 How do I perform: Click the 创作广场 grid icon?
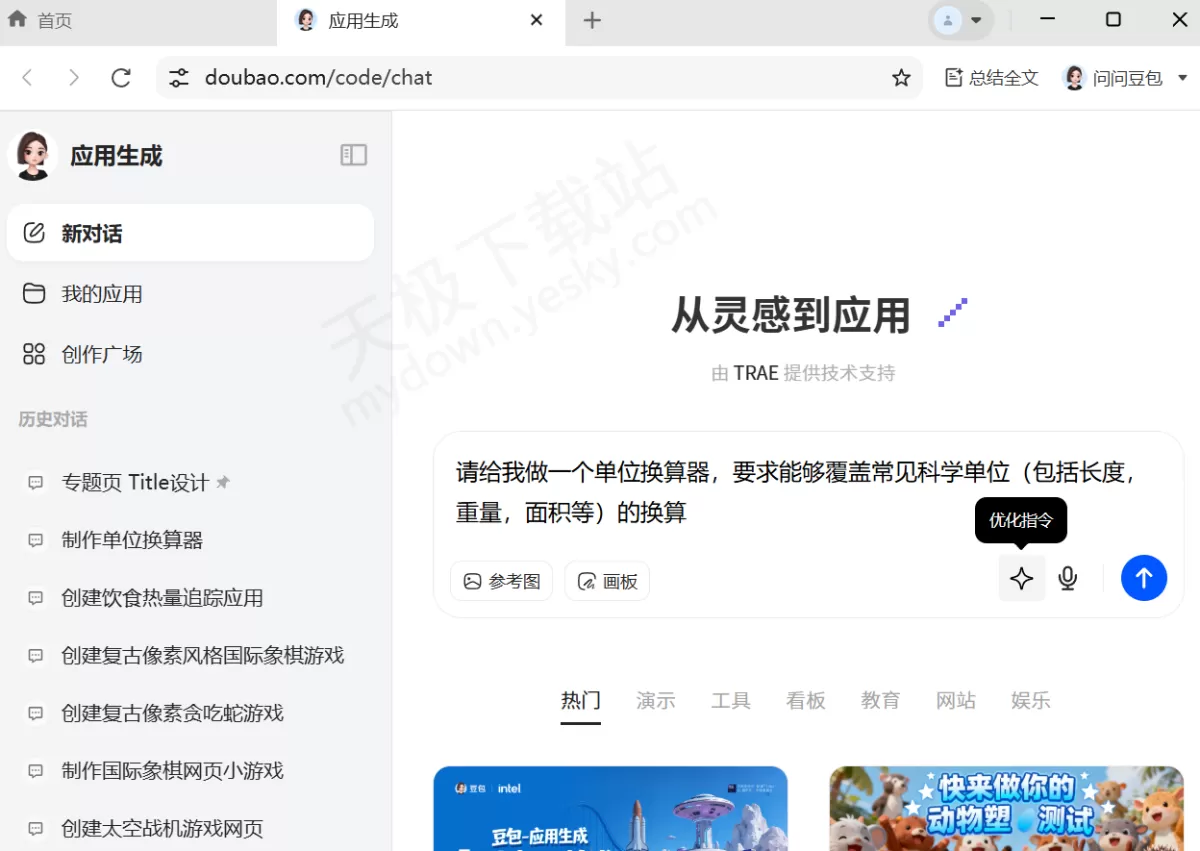point(34,354)
